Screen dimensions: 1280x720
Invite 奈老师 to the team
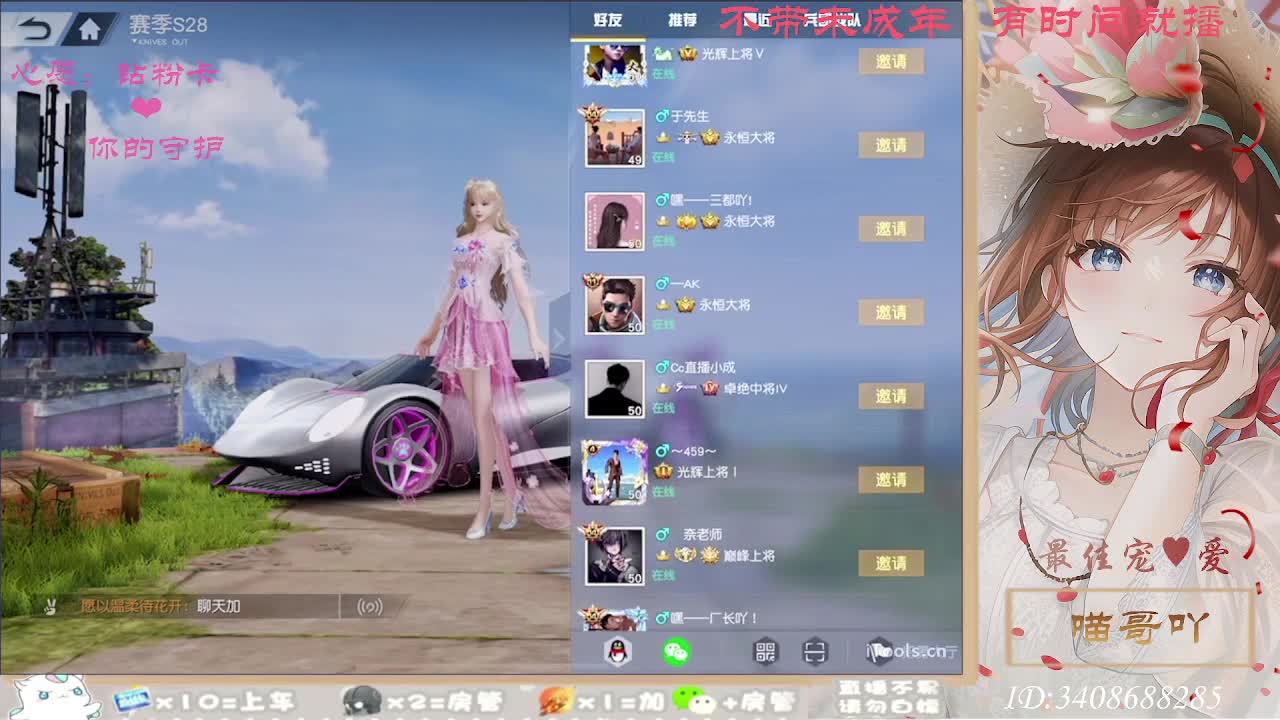tap(891, 563)
